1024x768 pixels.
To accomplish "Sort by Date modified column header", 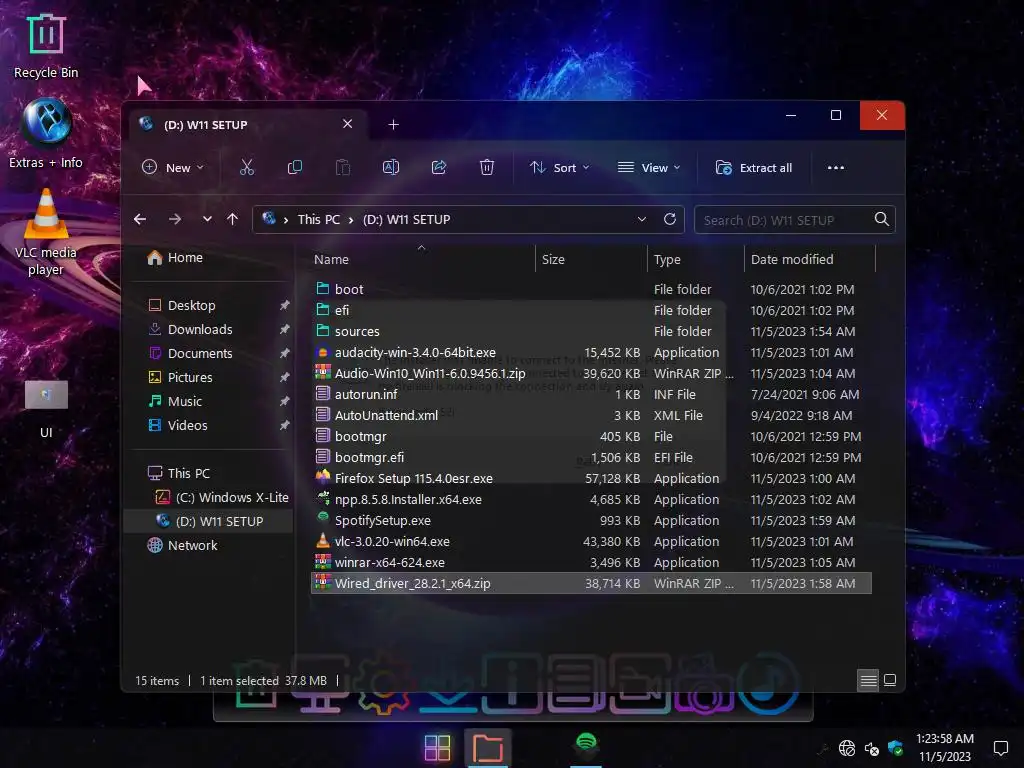I will 792,259.
